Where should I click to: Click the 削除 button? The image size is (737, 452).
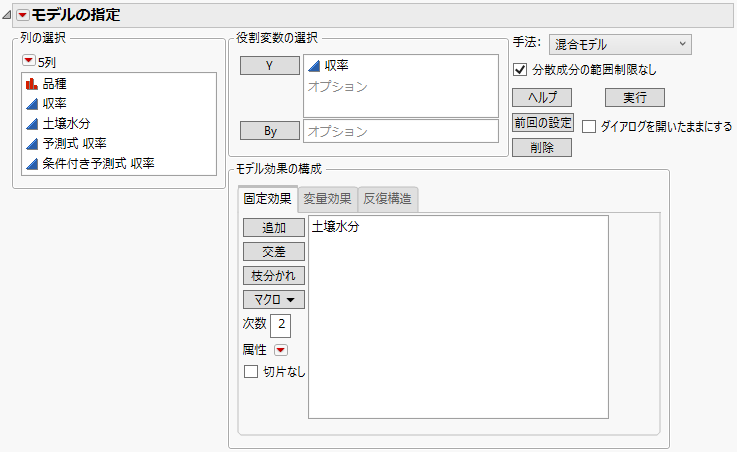pos(542,148)
